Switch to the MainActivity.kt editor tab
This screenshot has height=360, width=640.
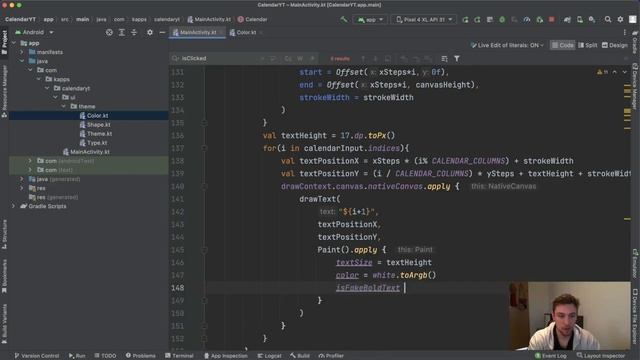[198, 32]
